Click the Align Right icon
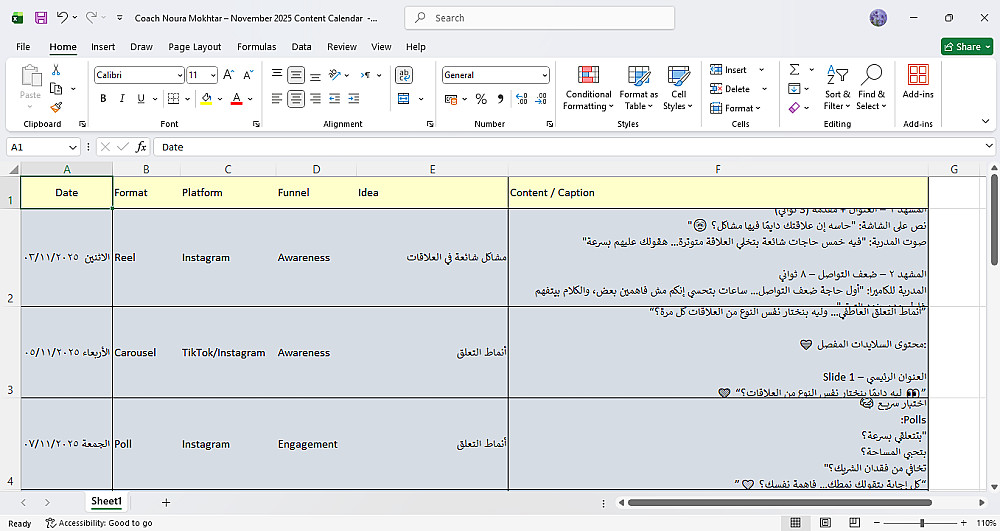 click(x=315, y=98)
